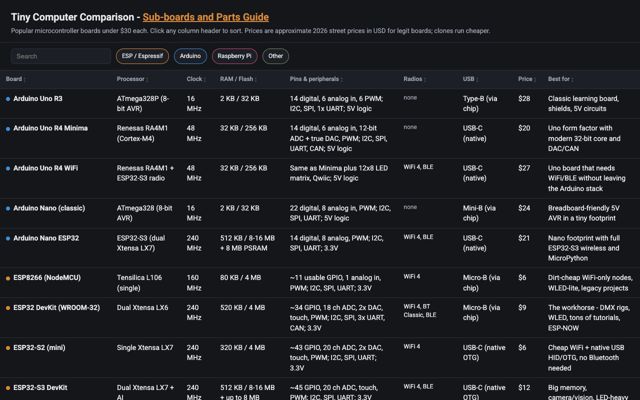640x400 pixels.
Task: Sort table by Price column header
Action: click(527, 79)
